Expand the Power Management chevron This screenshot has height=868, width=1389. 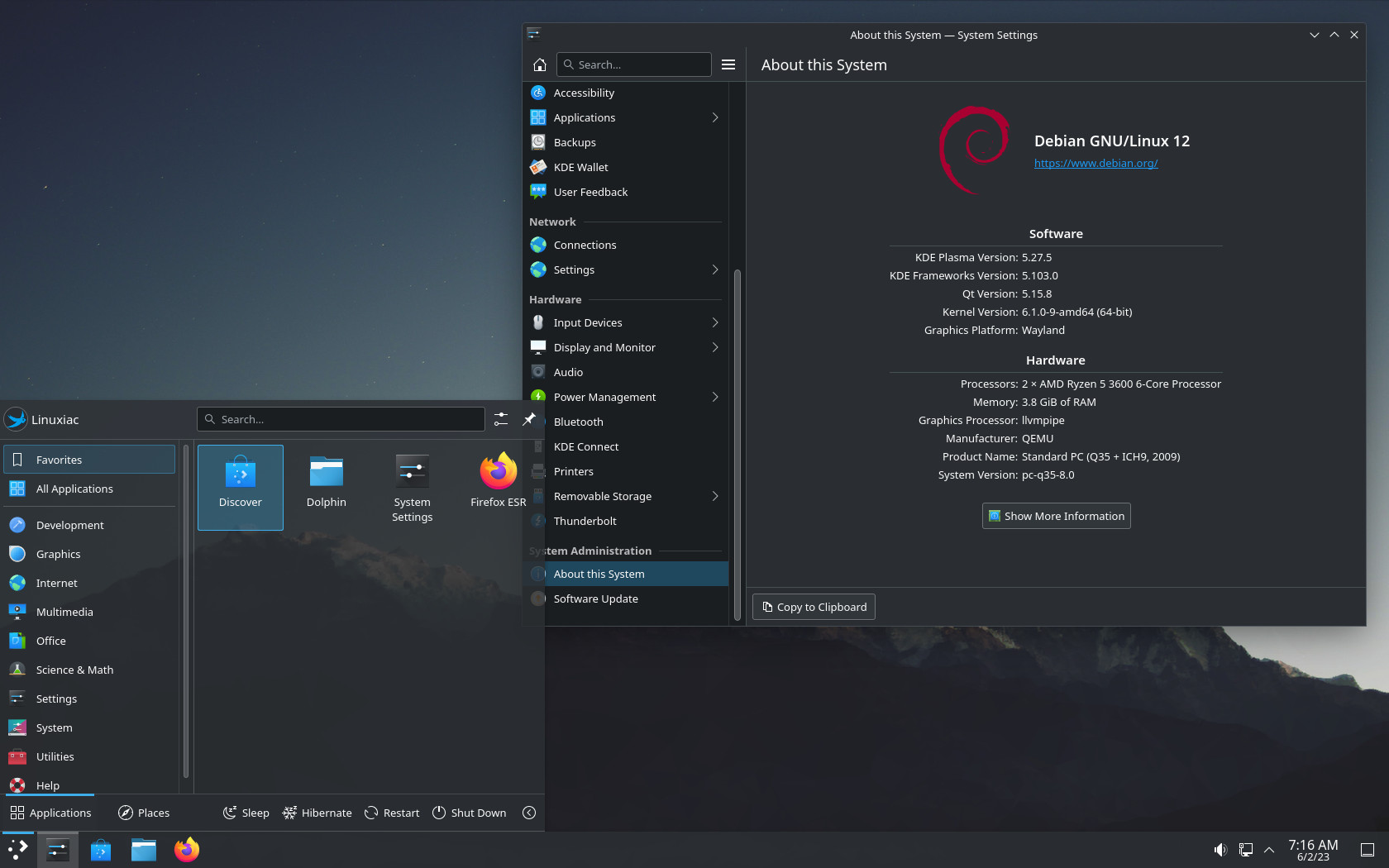click(715, 397)
